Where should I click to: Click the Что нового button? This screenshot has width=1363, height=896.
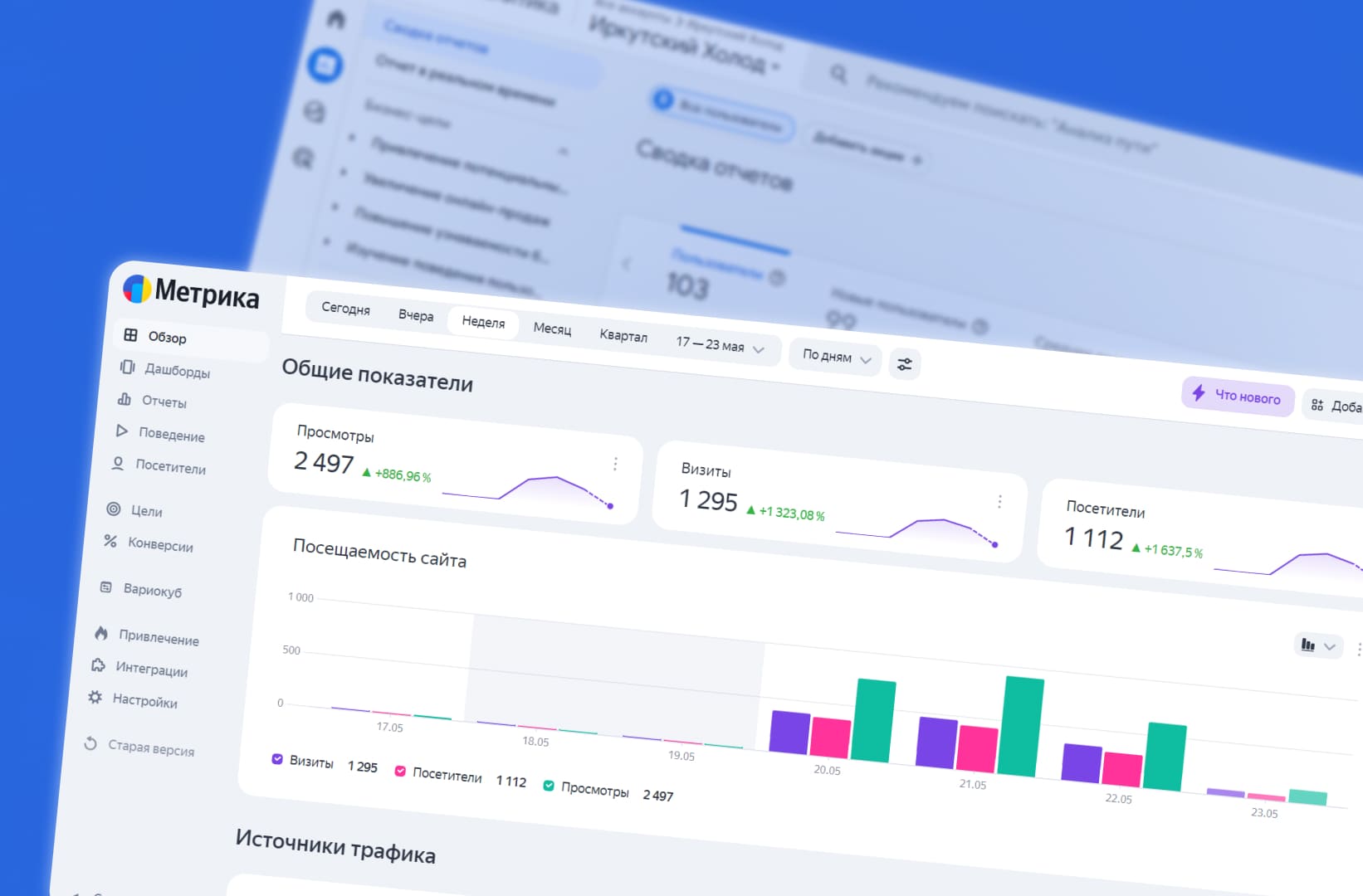tap(1238, 396)
